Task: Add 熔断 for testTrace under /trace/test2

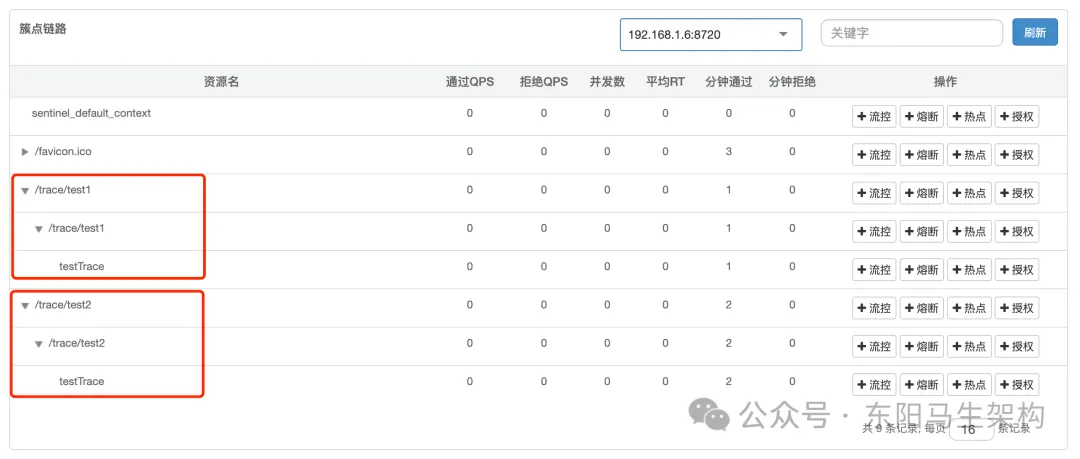Action: click(x=922, y=385)
